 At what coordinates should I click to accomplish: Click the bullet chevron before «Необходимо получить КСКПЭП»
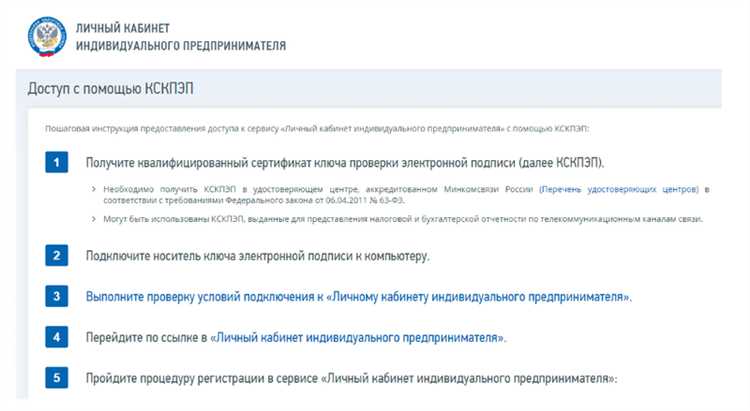(94, 189)
